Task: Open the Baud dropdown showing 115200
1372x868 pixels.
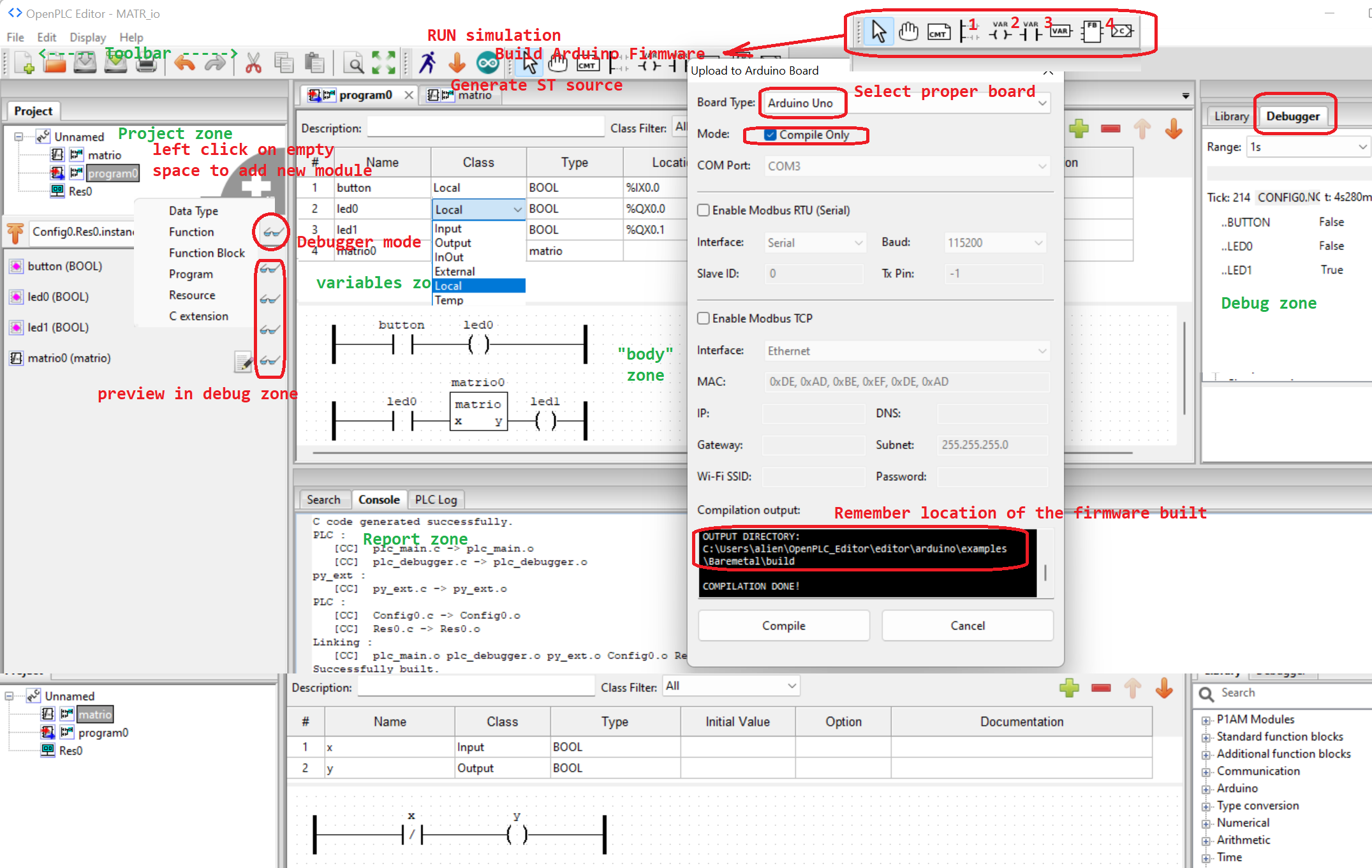Action: tap(995, 242)
